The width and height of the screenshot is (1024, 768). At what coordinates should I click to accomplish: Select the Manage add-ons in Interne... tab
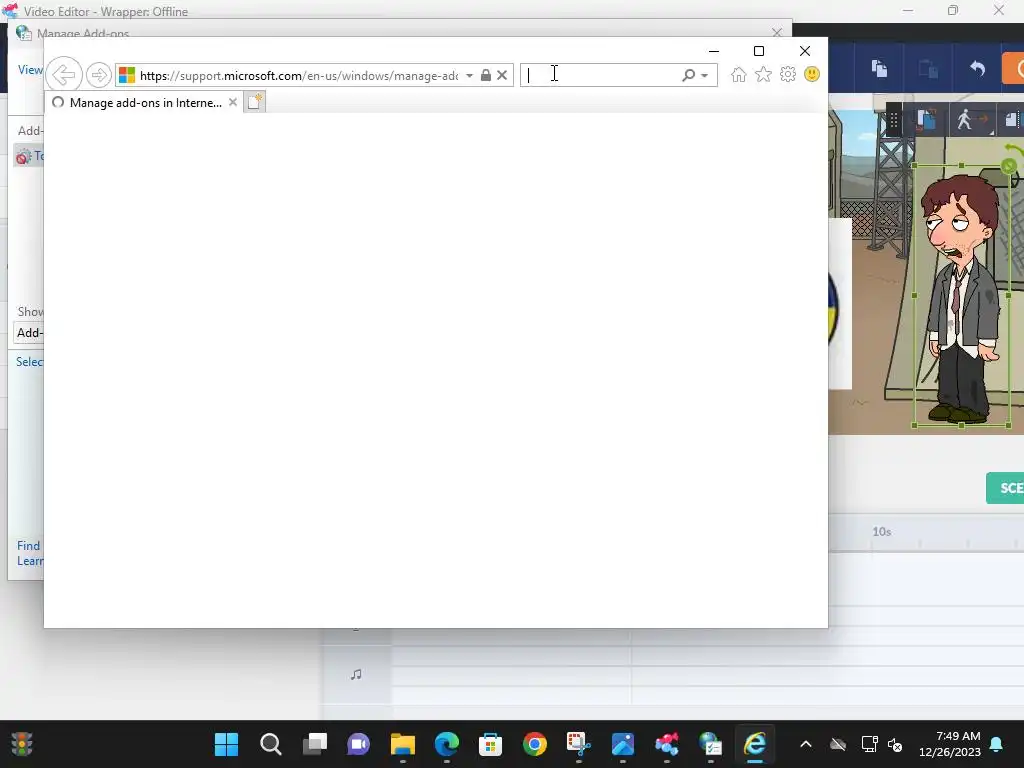[x=145, y=103]
